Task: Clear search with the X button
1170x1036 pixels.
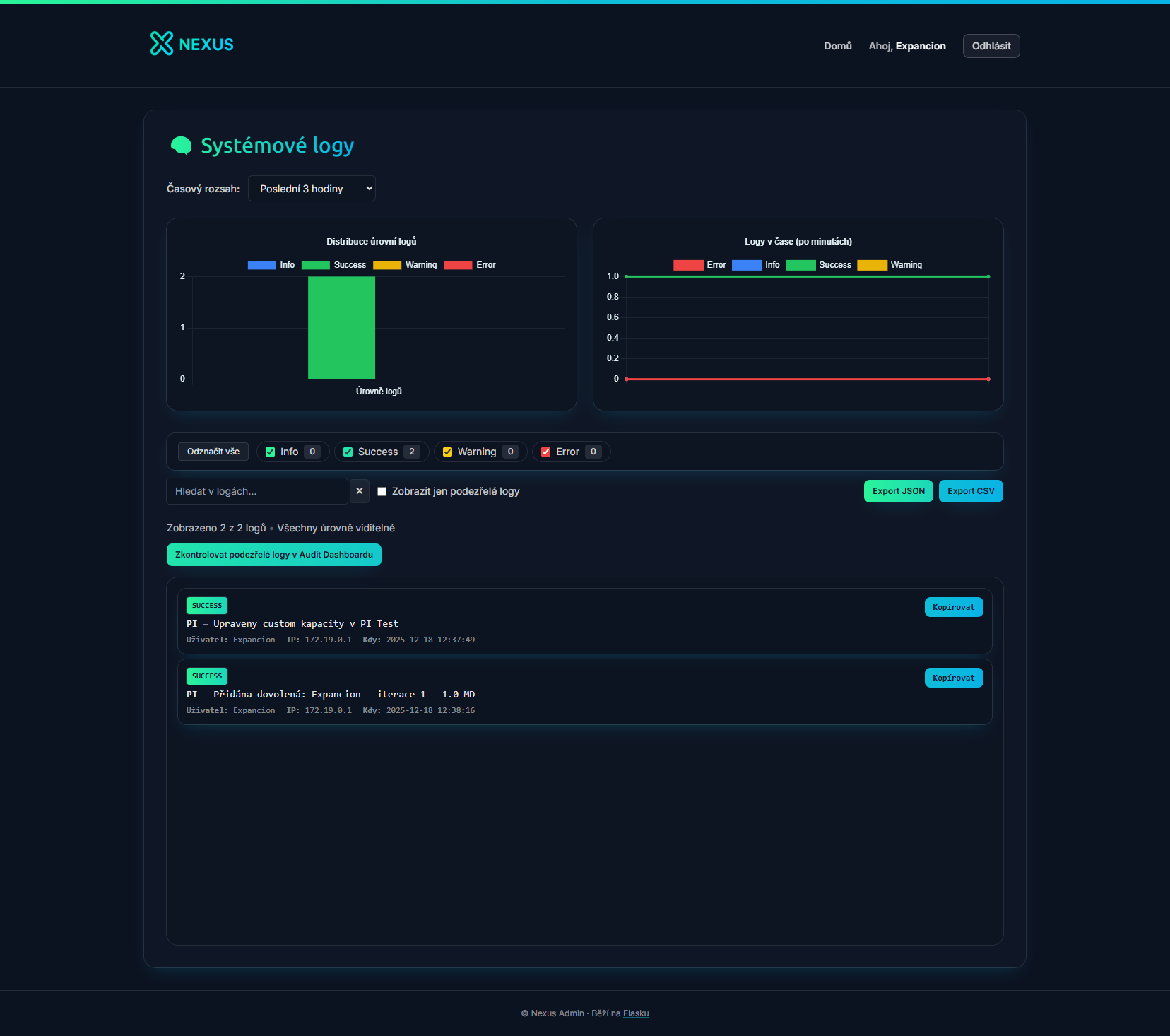Action: tap(360, 491)
